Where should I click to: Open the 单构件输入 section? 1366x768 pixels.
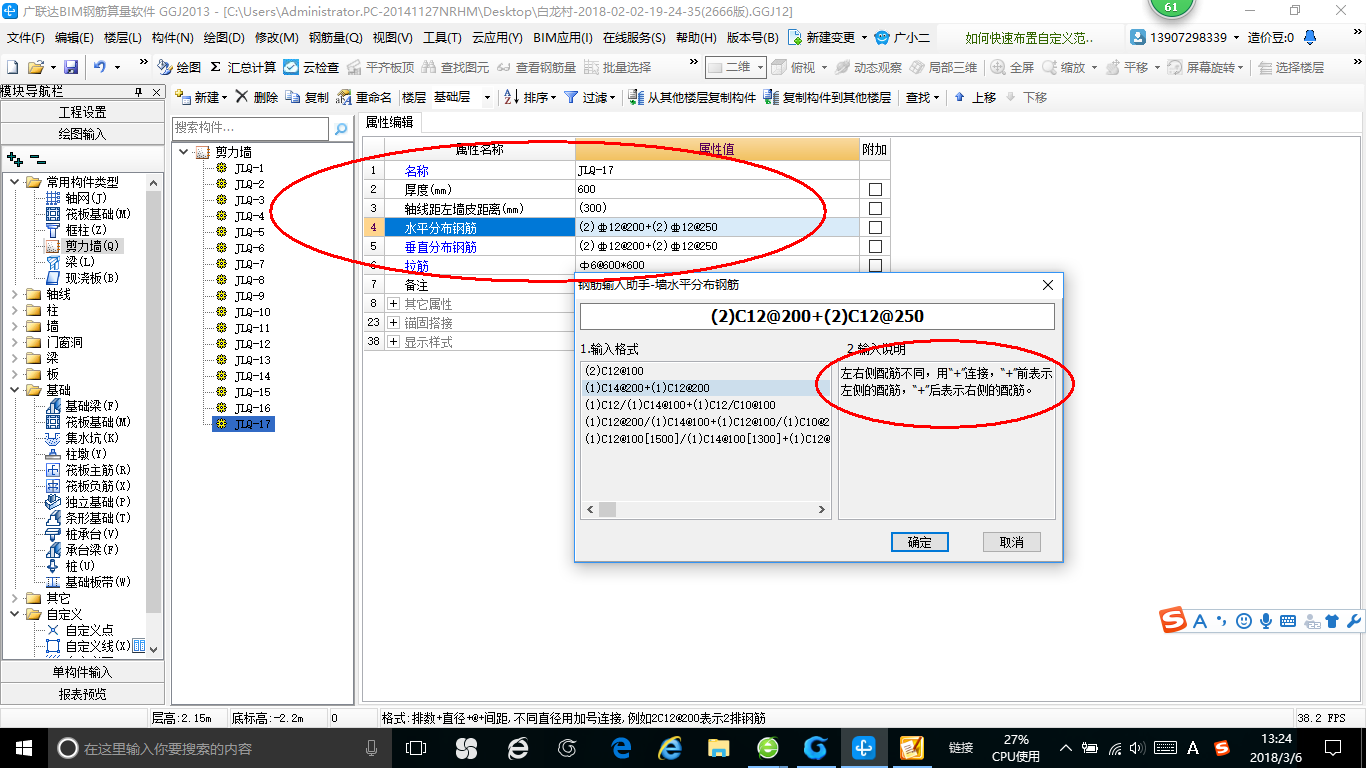(x=82, y=672)
